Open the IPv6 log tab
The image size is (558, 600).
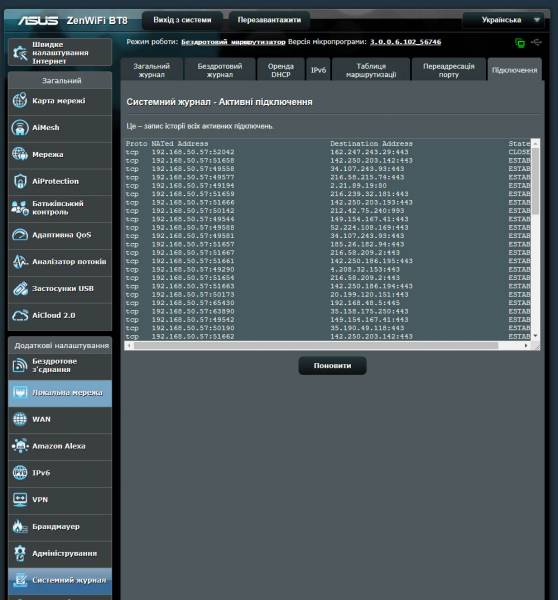pos(318,70)
